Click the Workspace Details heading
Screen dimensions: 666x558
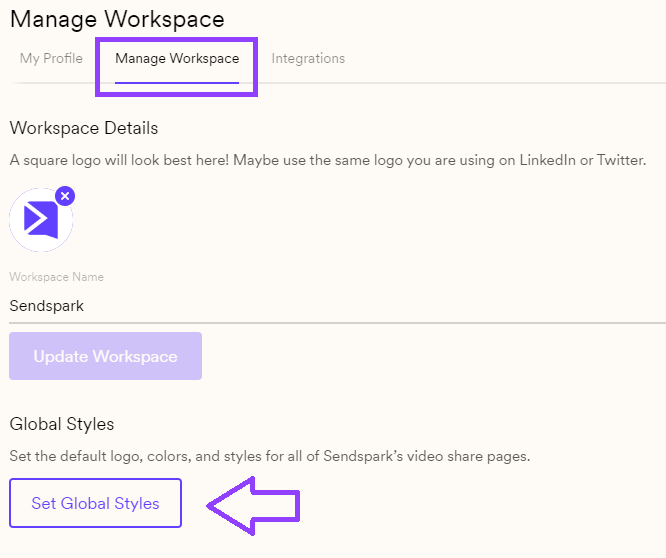[x=84, y=128]
